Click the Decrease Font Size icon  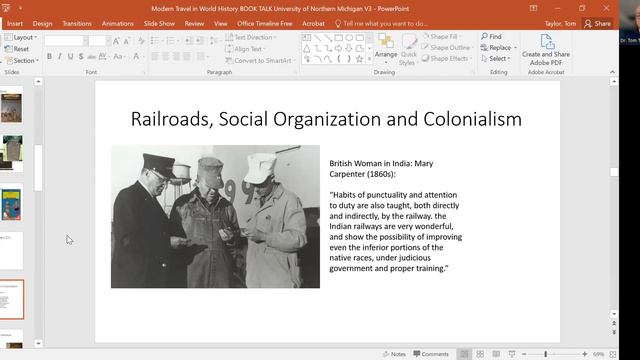point(127,41)
